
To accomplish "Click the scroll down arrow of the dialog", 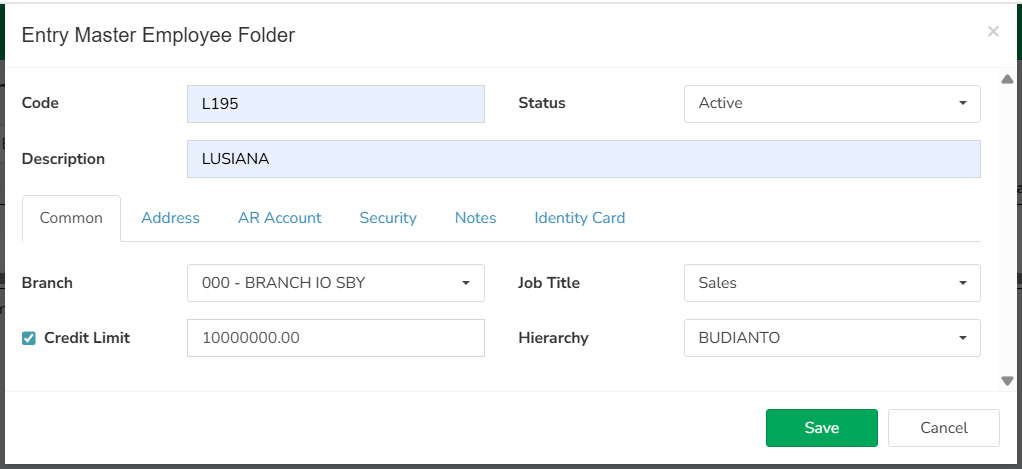I will tap(1007, 381).
